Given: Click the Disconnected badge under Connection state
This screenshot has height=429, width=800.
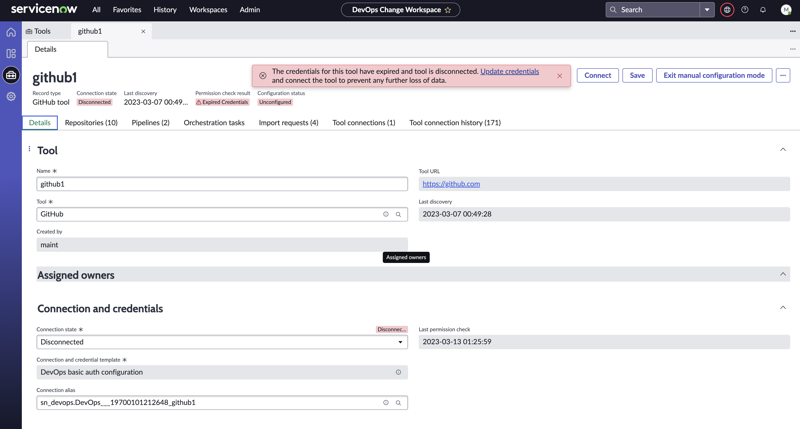Looking at the screenshot, I should [94, 103].
